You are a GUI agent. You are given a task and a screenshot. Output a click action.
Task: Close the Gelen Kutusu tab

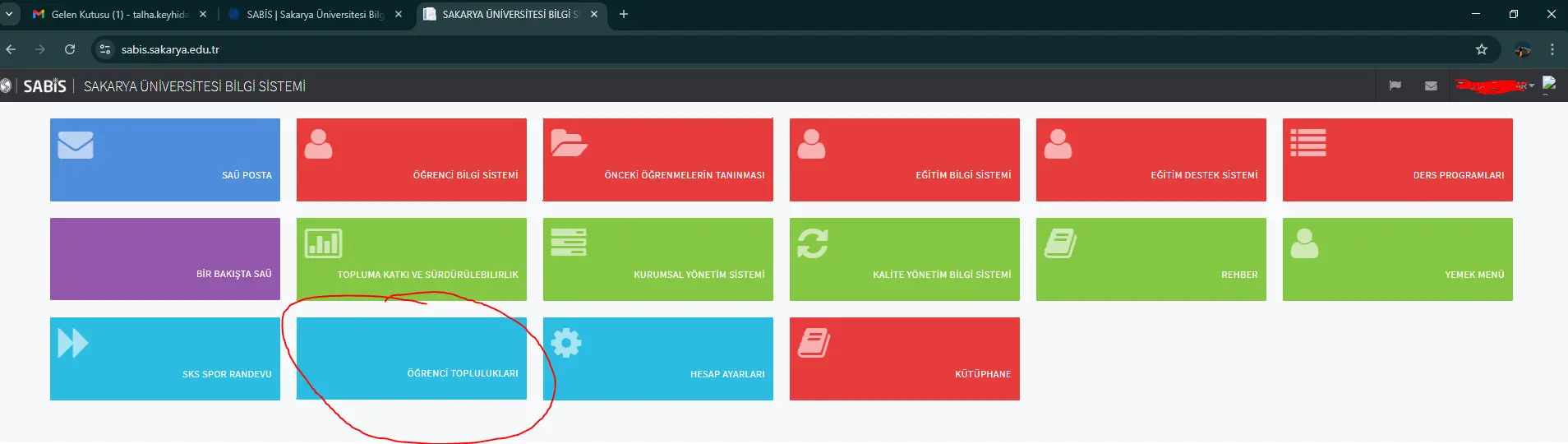pos(203,14)
